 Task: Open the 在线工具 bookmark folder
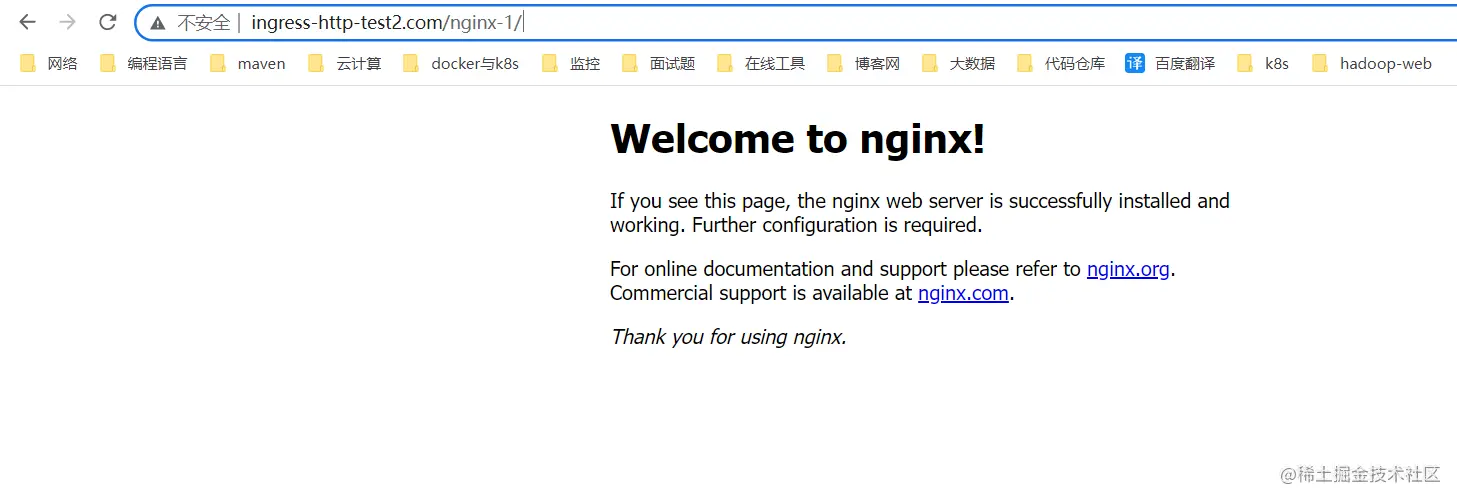coord(761,64)
